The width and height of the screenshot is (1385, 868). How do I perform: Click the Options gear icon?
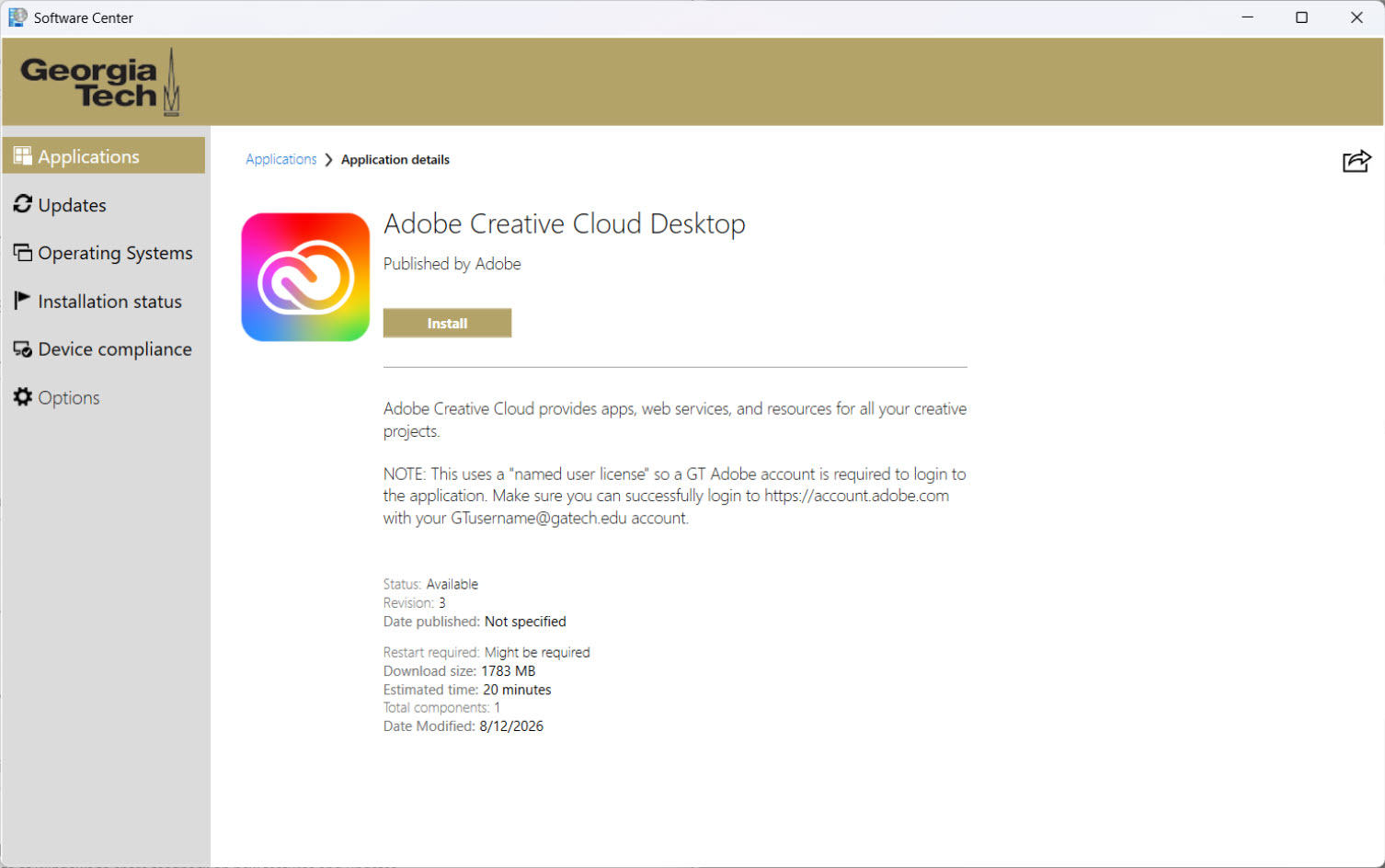point(23,396)
